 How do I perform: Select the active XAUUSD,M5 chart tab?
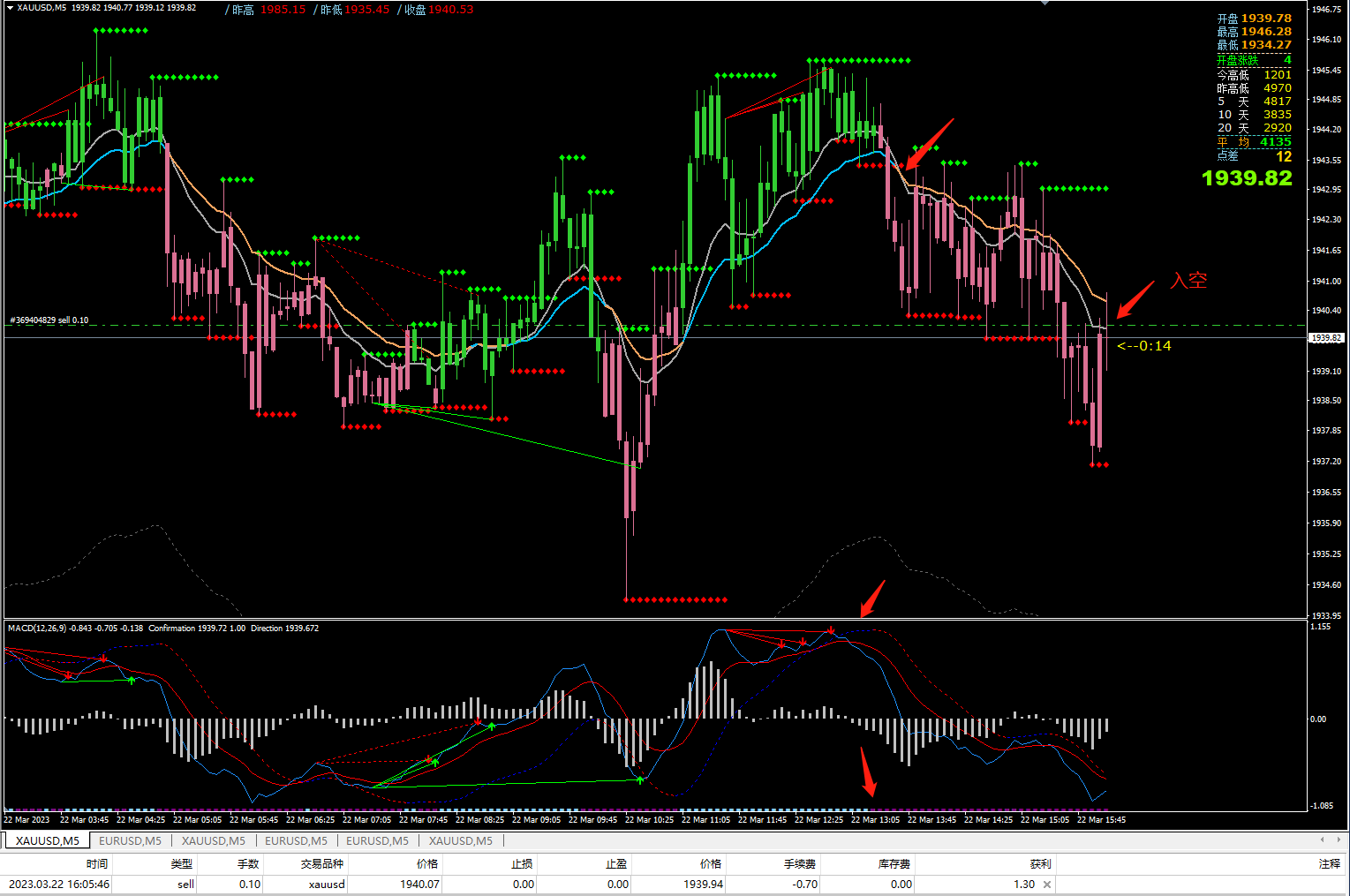(47, 841)
